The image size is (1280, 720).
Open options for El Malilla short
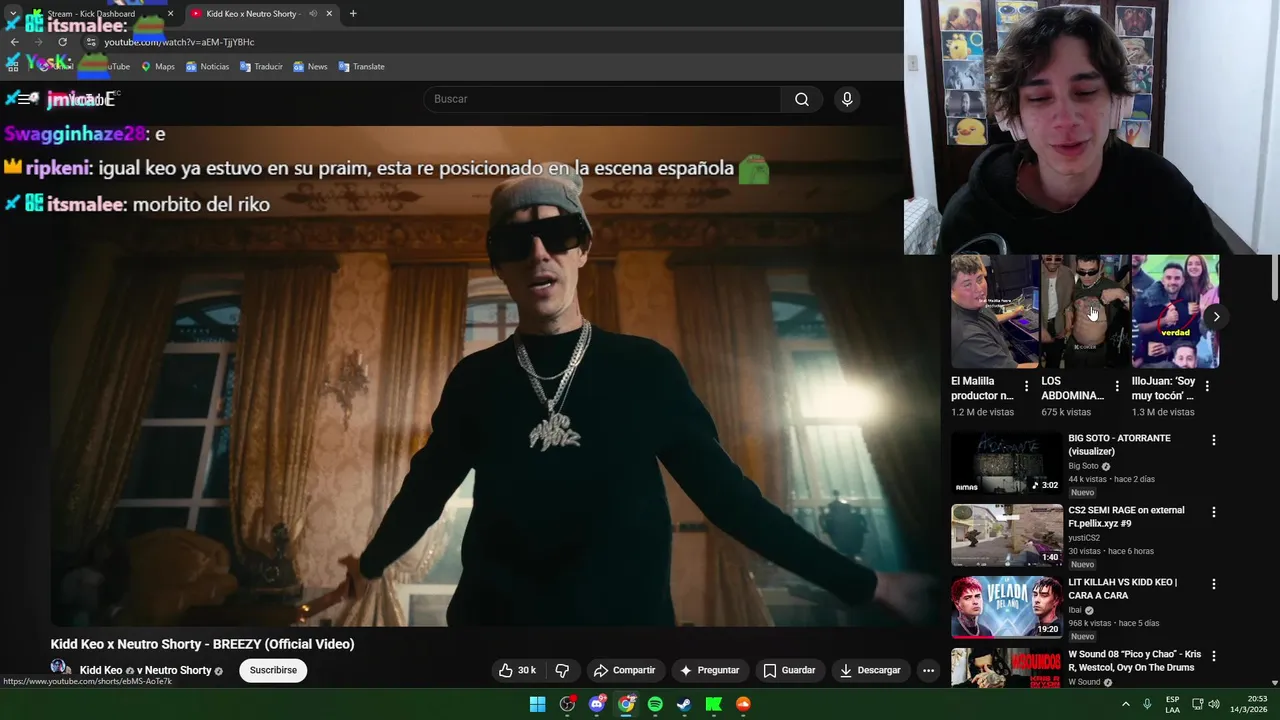(1026, 386)
